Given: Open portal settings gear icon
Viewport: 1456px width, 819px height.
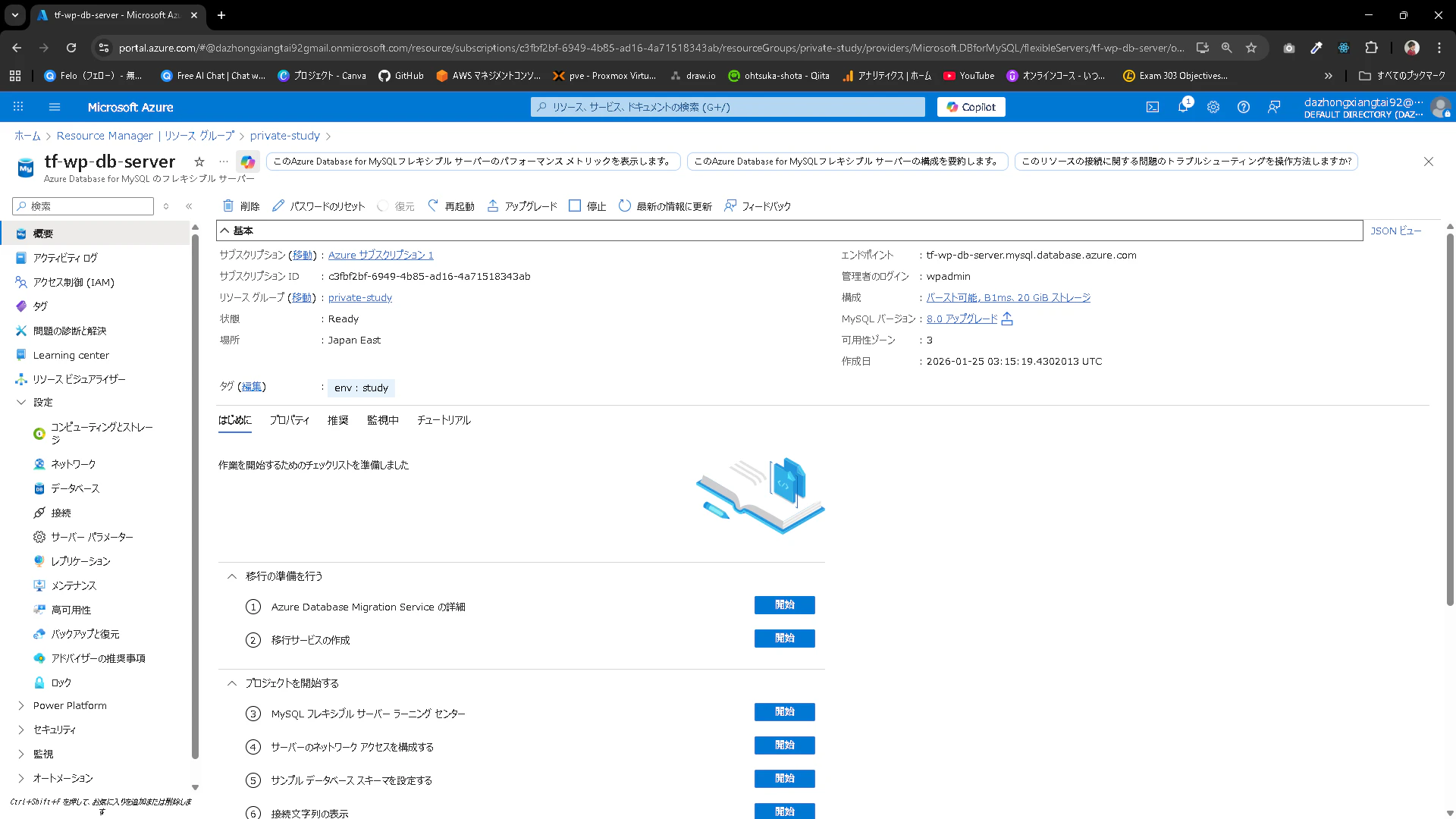Looking at the screenshot, I should click(1213, 107).
